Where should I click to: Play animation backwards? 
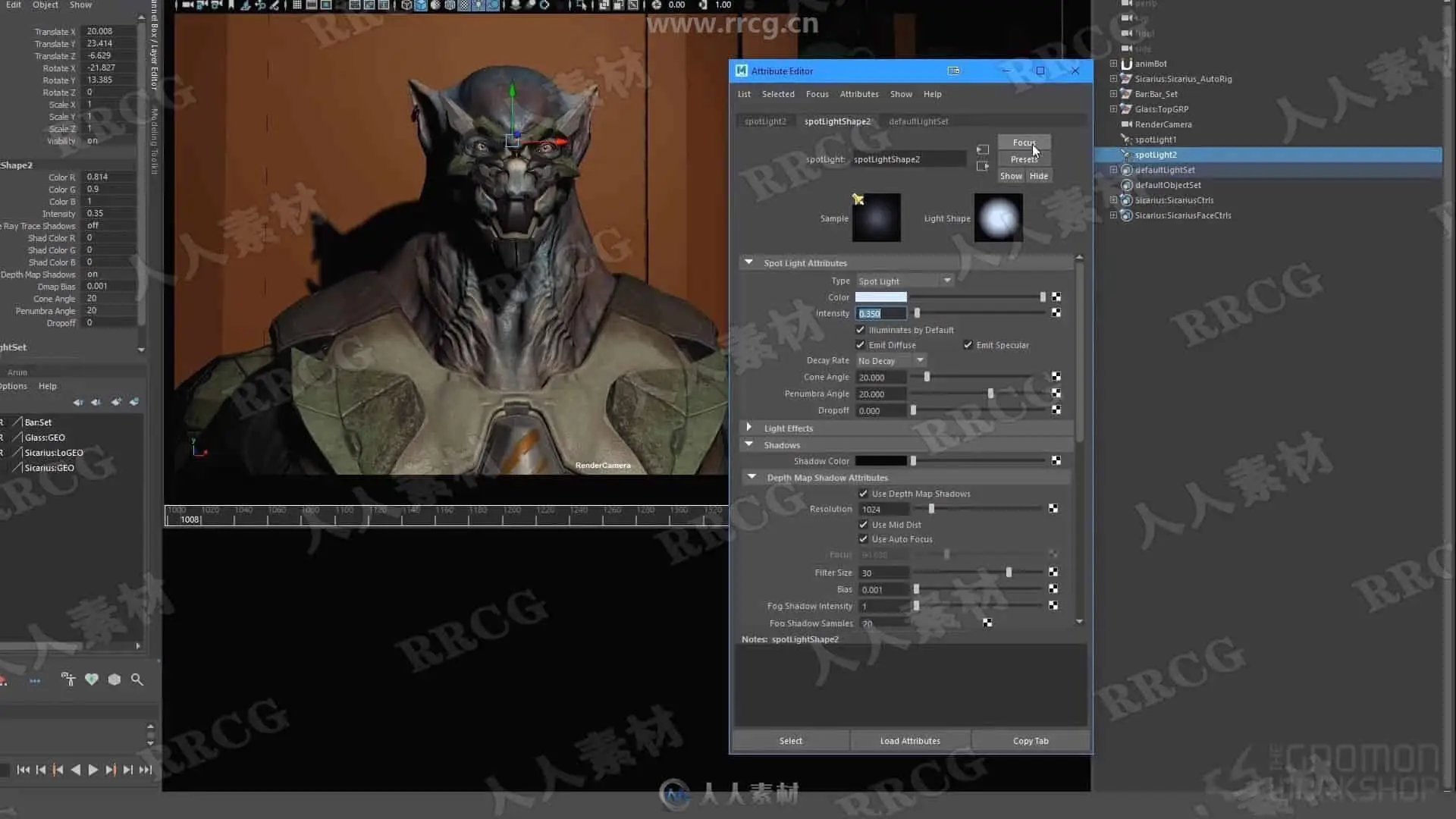coord(76,770)
